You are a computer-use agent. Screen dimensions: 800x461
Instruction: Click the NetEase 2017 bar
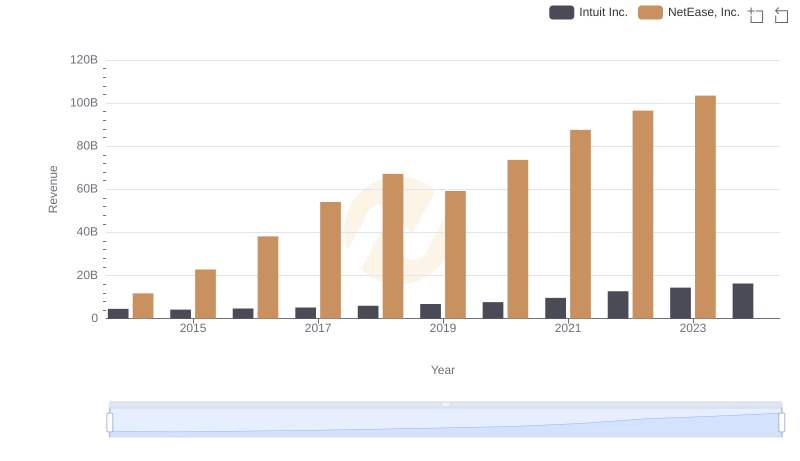click(x=331, y=260)
